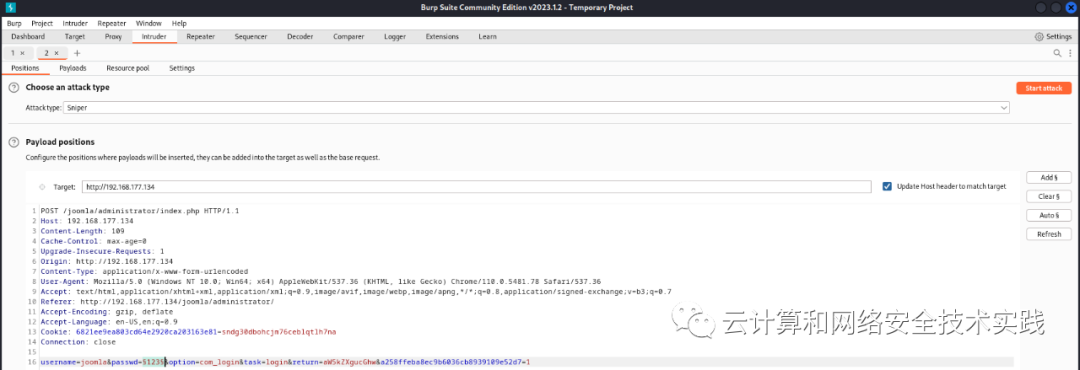1080x370 pixels.
Task: Switch to the Target tab
Action: [75, 37]
